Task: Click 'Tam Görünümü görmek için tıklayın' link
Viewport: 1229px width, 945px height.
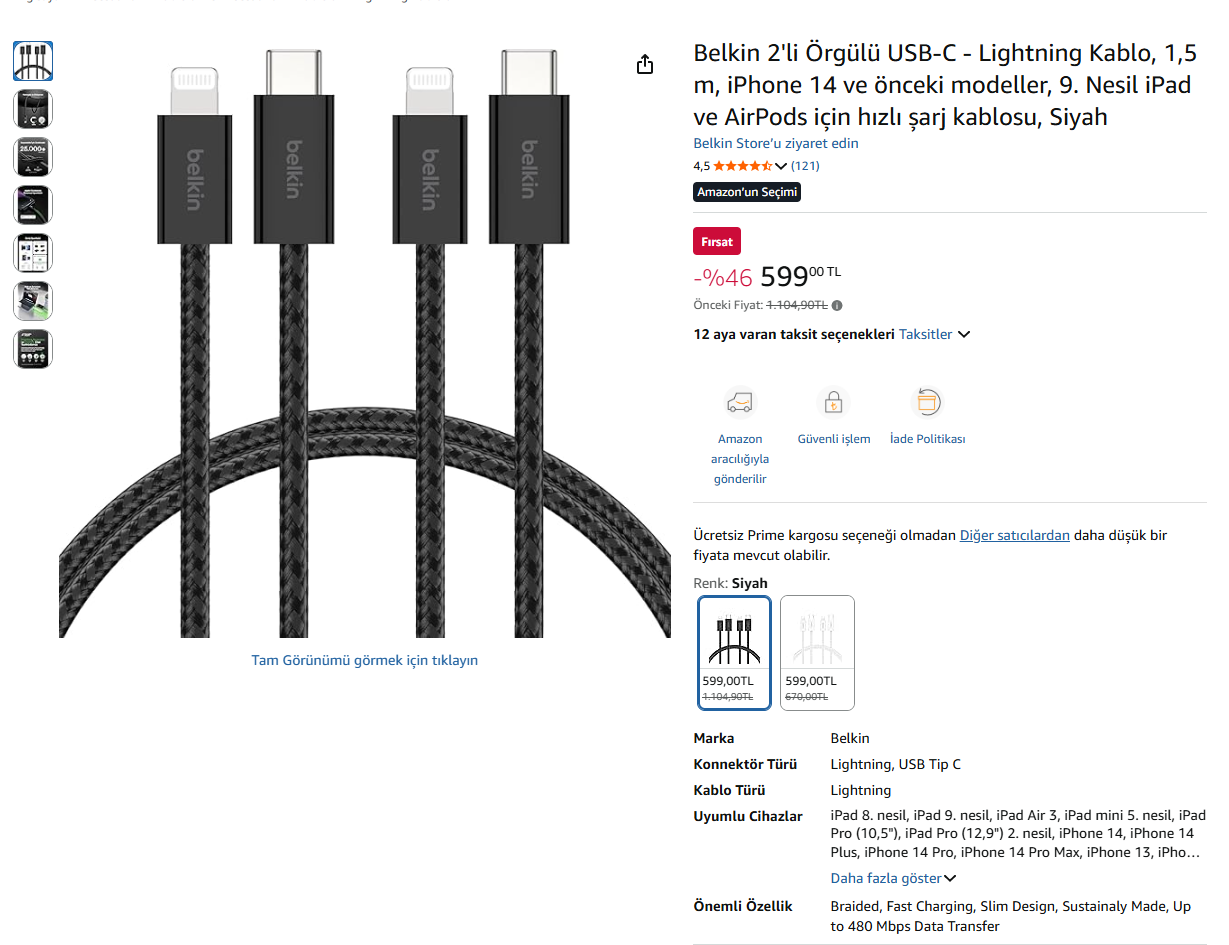Action: pos(364,660)
